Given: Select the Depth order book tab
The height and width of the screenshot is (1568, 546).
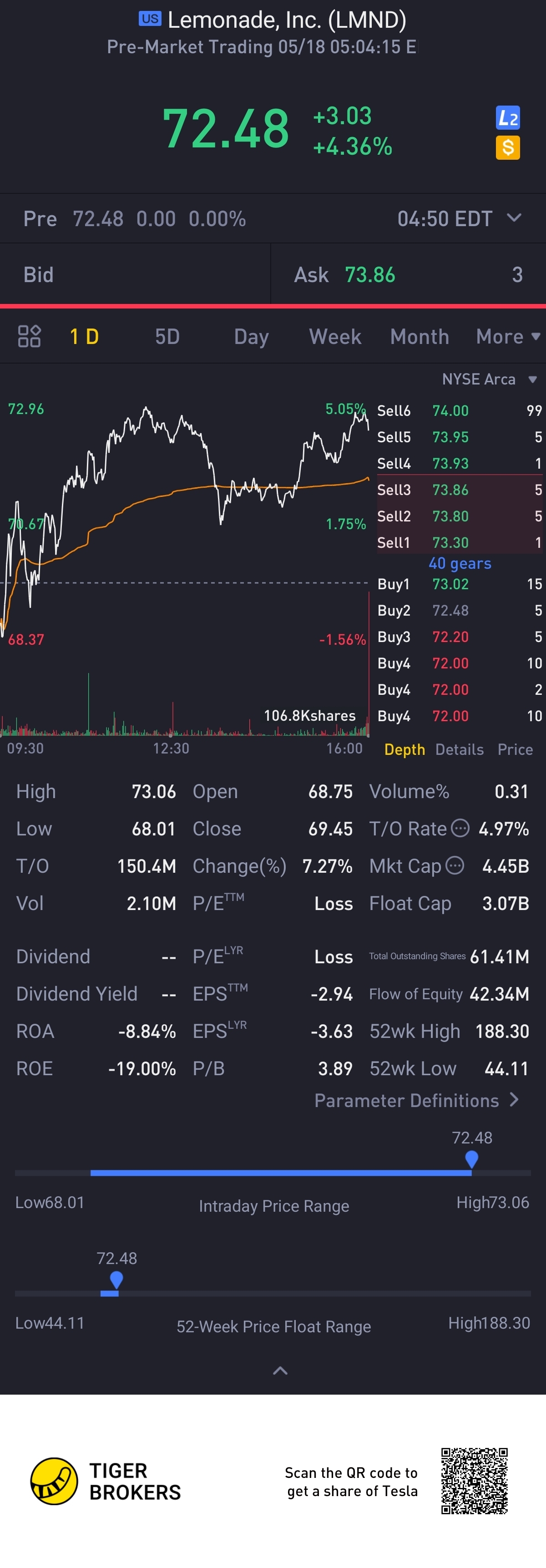Looking at the screenshot, I should pos(404,749).
